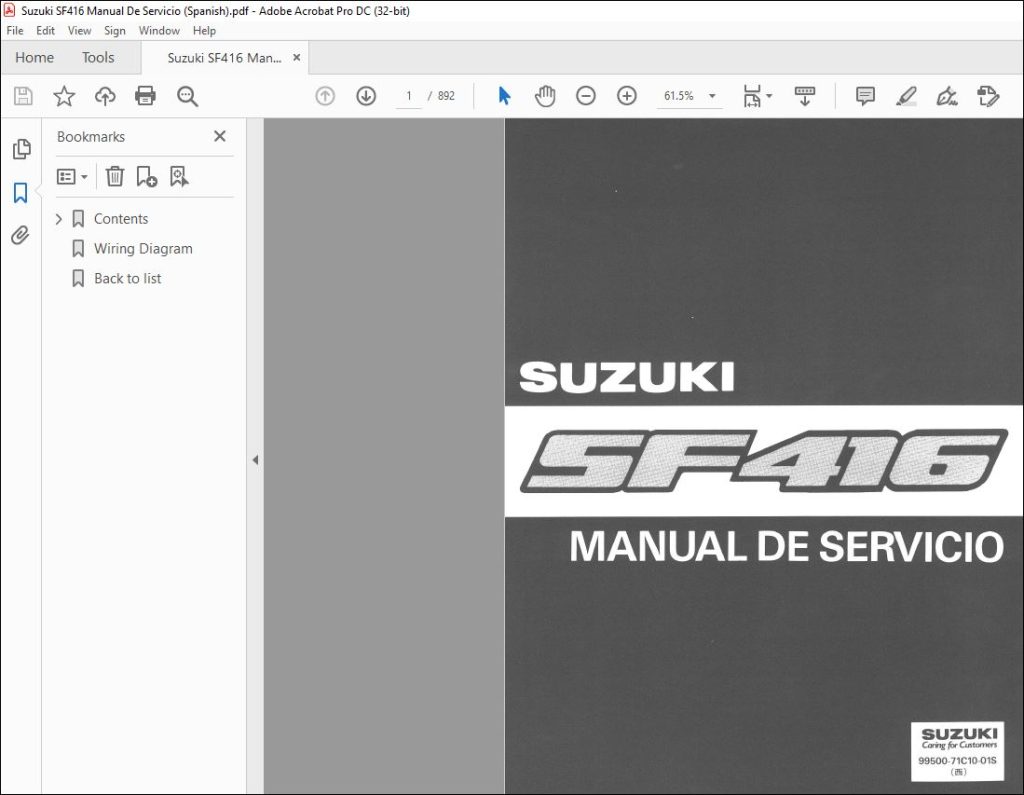Close the Suzuki SF416 document tab

pyautogui.click(x=296, y=57)
